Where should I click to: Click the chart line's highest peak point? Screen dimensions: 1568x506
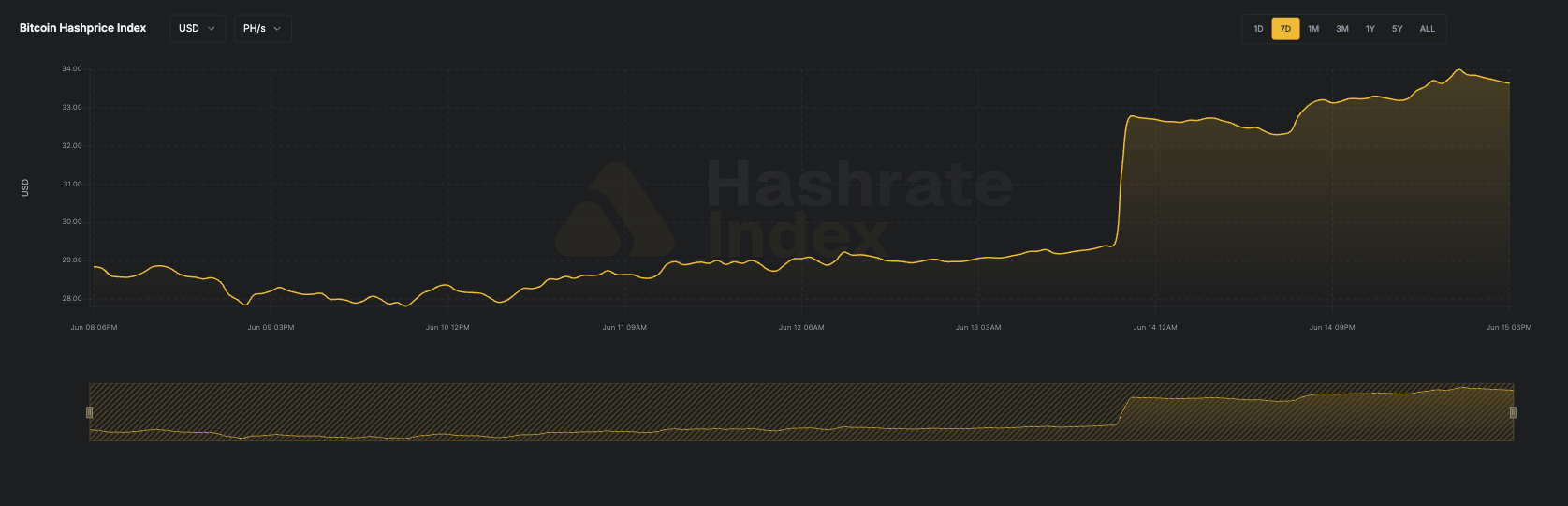point(1458,69)
